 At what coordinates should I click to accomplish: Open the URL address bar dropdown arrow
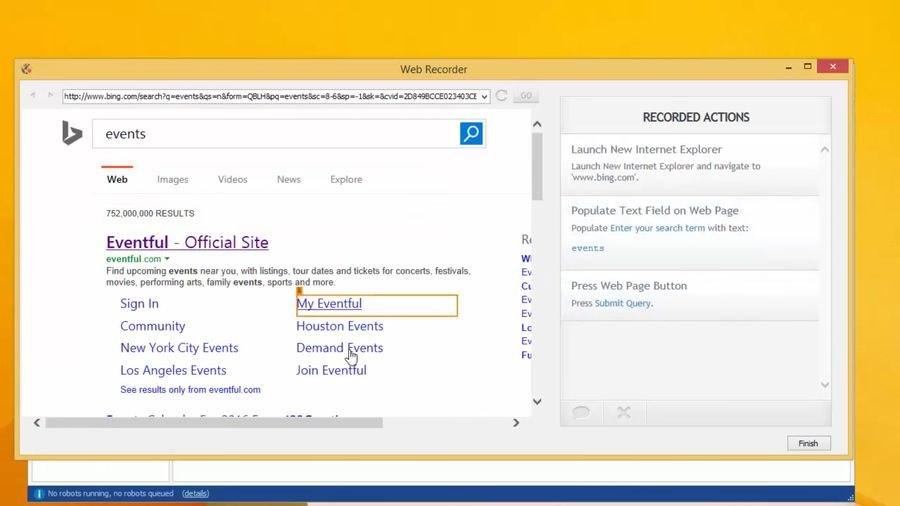(x=484, y=96)
